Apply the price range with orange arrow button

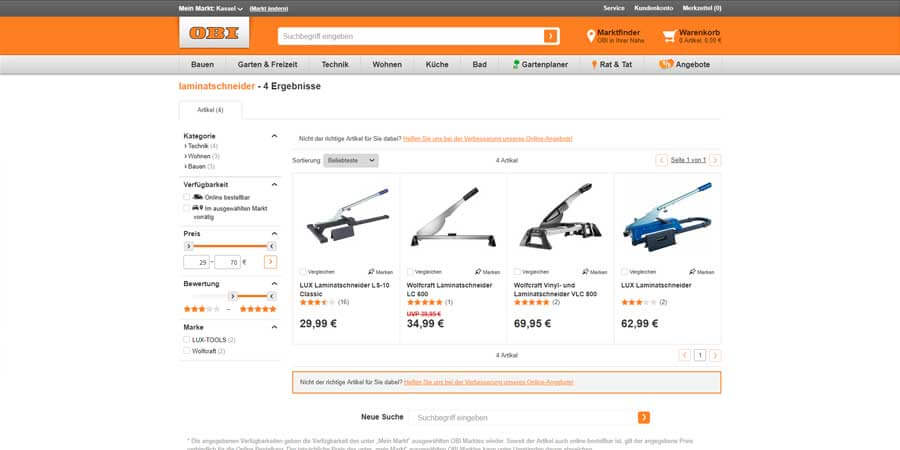tap(270, 262)
